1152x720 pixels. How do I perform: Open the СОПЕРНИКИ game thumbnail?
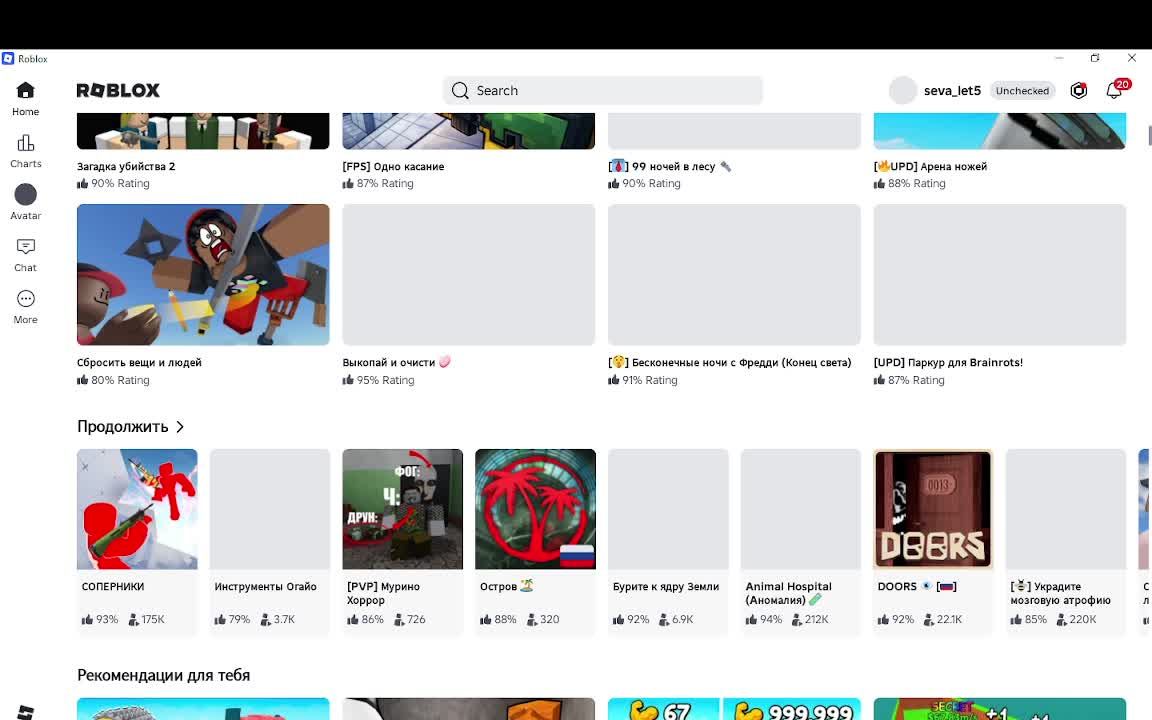(x=137, y=509)
